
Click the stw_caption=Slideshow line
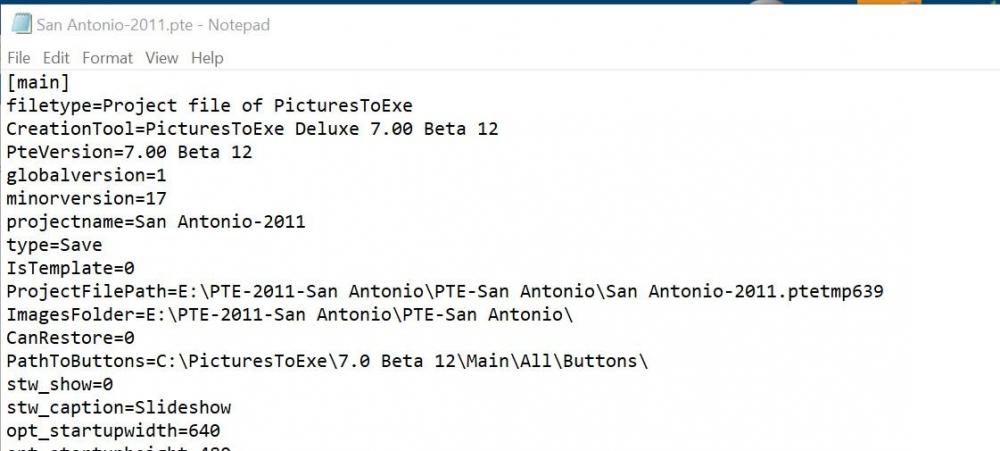118,407
